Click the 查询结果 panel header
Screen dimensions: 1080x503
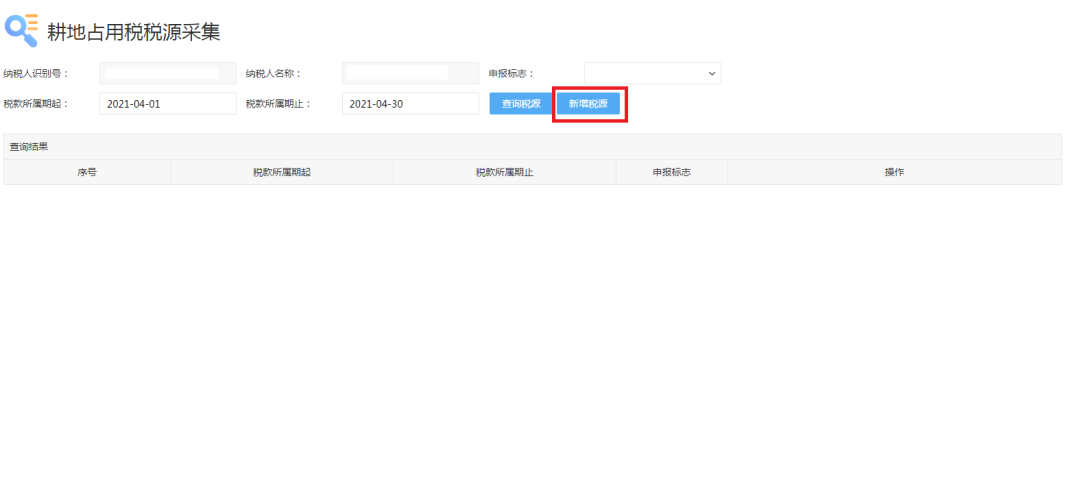click(29, 147)
